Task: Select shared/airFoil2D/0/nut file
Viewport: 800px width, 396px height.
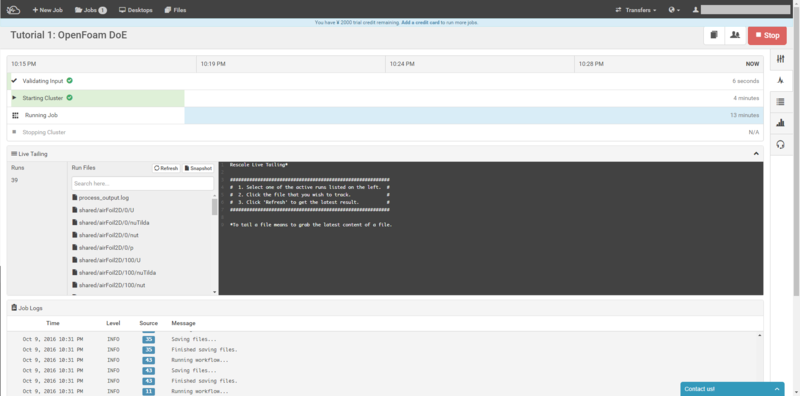Action: click(106, 235)
